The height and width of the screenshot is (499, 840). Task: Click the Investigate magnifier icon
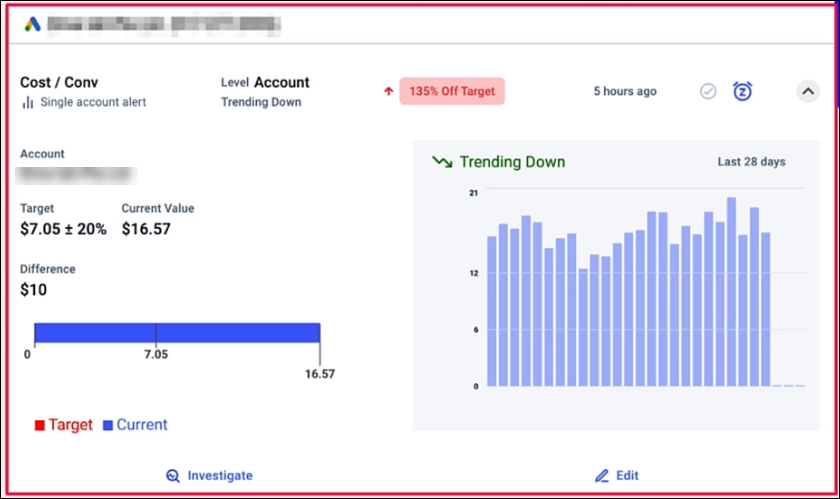tap(172, 476)
